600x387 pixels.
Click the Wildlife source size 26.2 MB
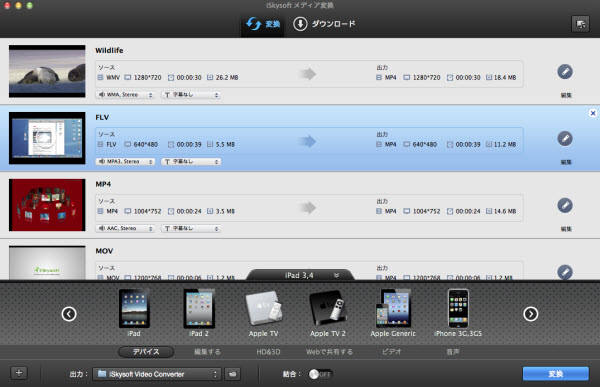pos(227,77)
